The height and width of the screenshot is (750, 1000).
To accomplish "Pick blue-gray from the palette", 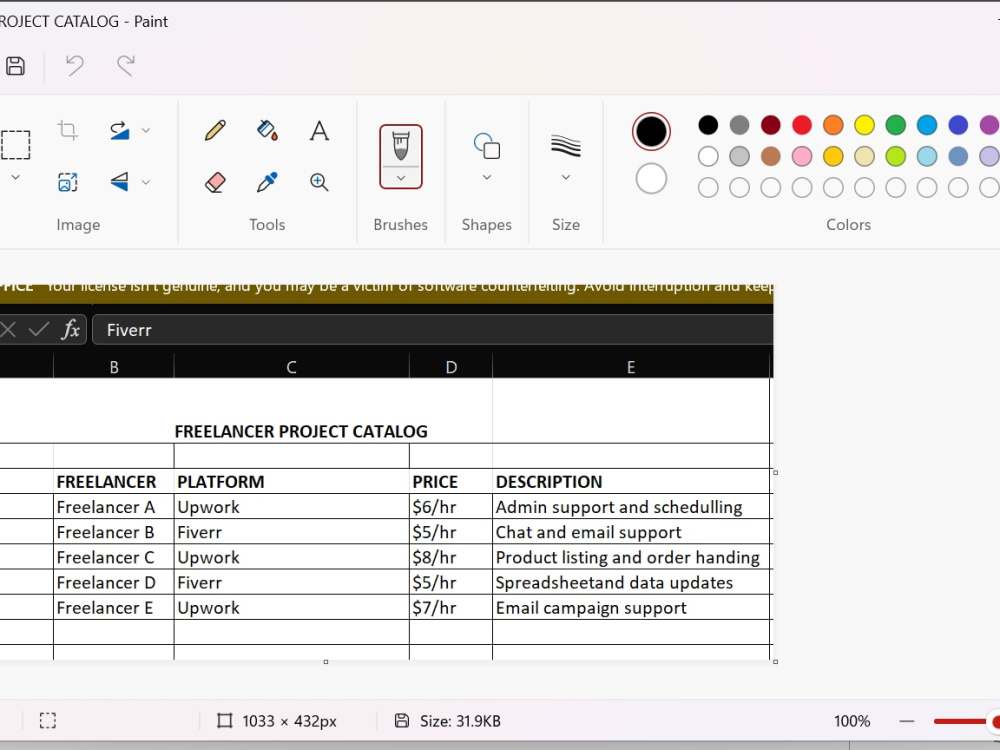I will tap(958, 156).
